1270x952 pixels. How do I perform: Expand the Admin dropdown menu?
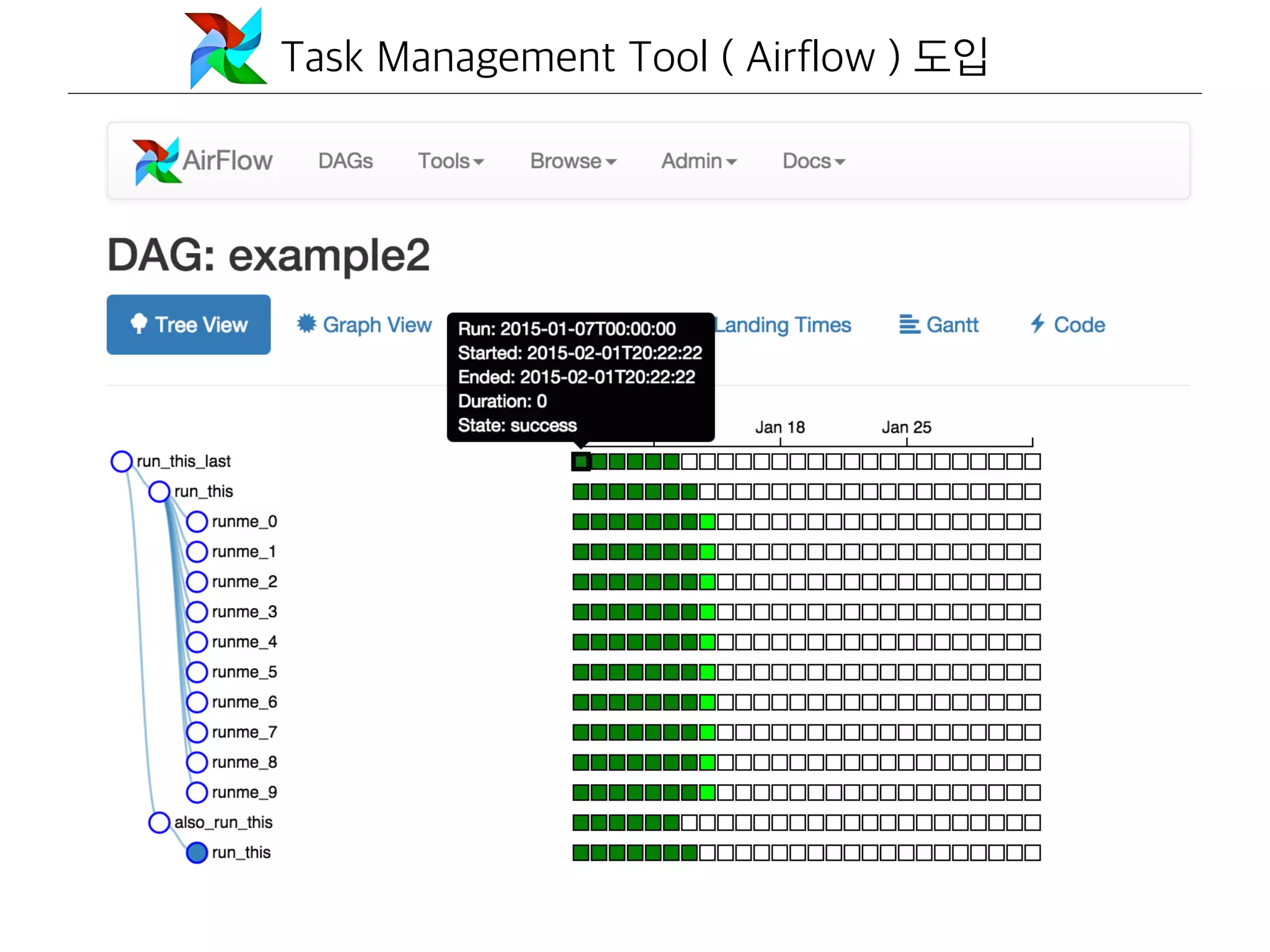[x=698, y=161]
